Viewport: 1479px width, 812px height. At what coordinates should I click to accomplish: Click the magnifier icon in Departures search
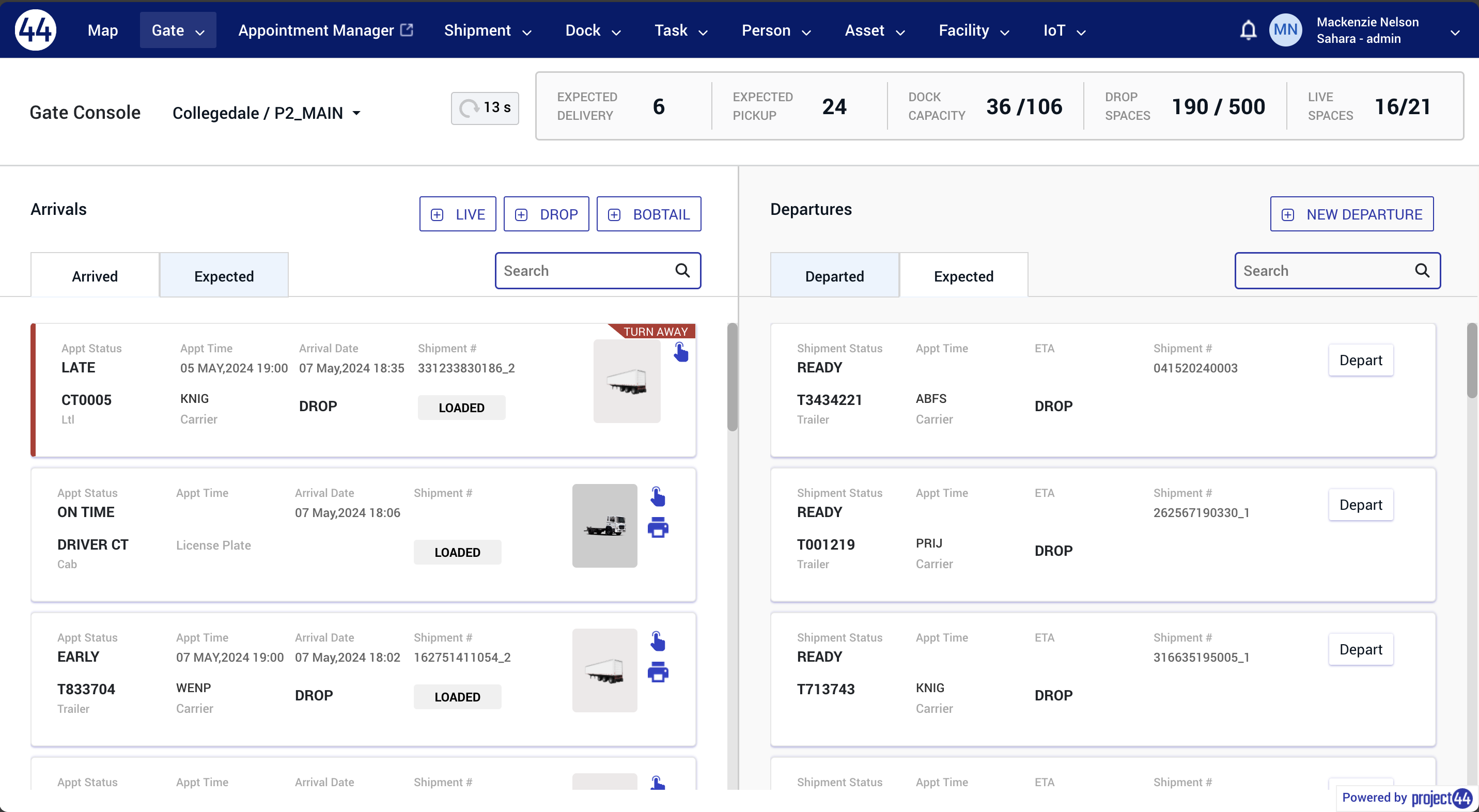point(1422,271)
